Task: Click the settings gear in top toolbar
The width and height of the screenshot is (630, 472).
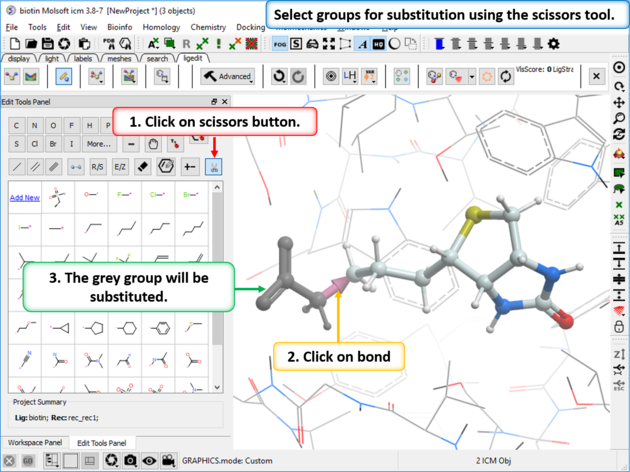Action: coord(554,44)
